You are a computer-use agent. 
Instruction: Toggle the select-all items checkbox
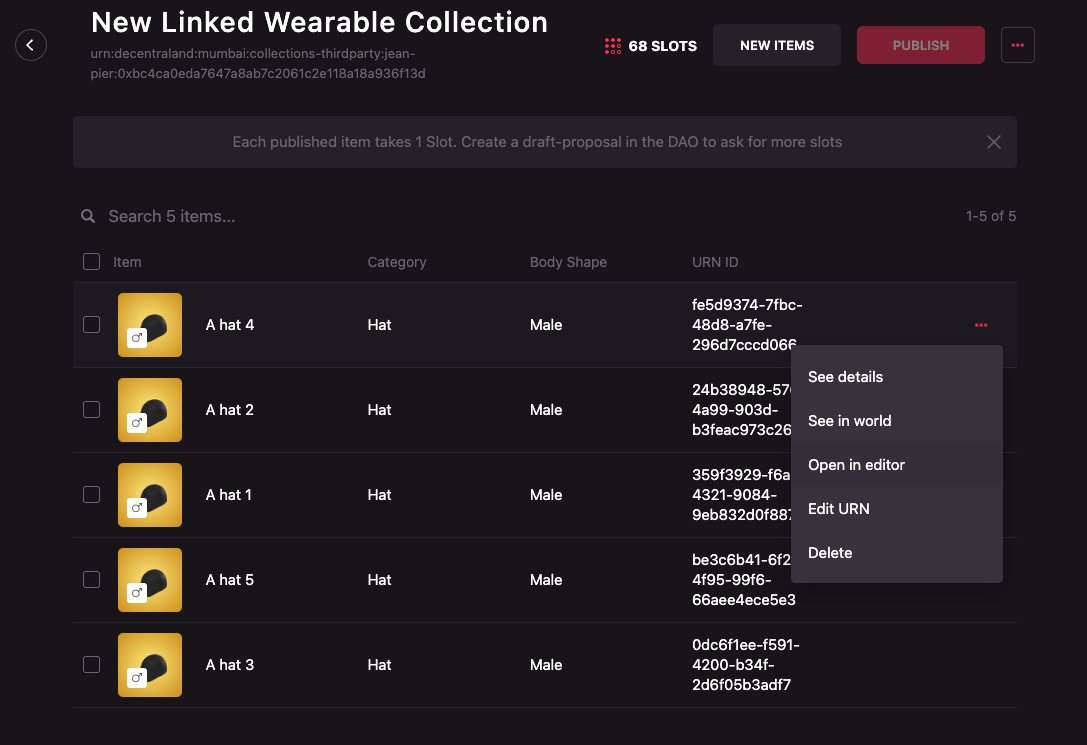pyautogui.click(x=91, y=262)
